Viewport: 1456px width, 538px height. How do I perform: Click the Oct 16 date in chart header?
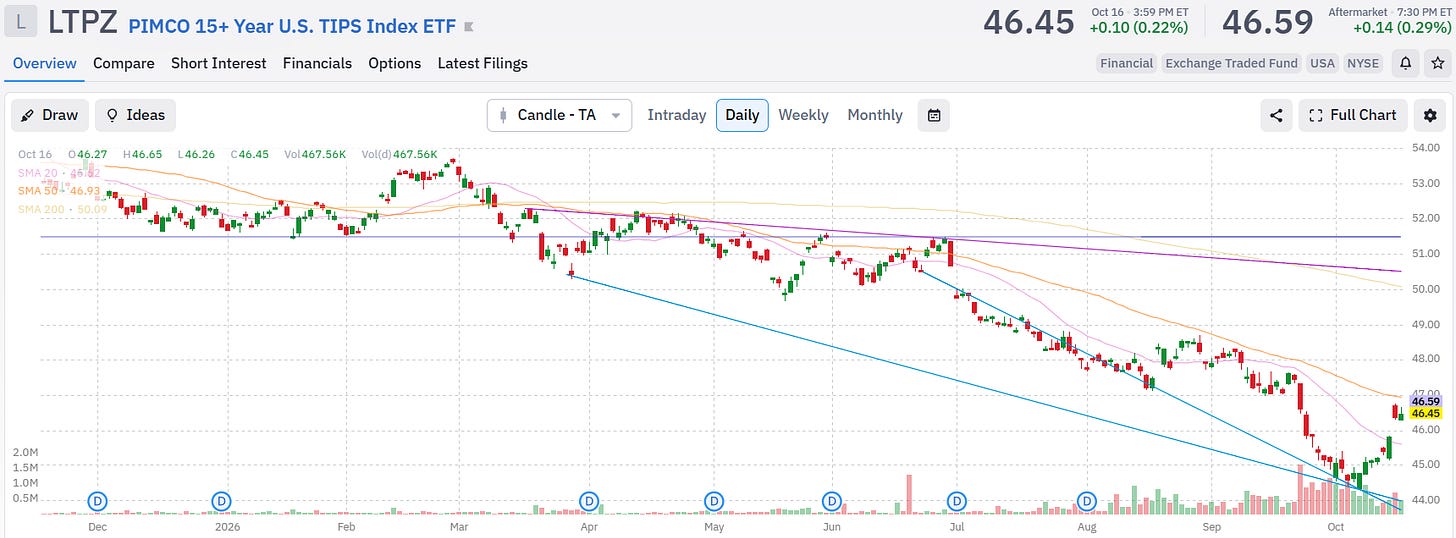click(34, 154)
